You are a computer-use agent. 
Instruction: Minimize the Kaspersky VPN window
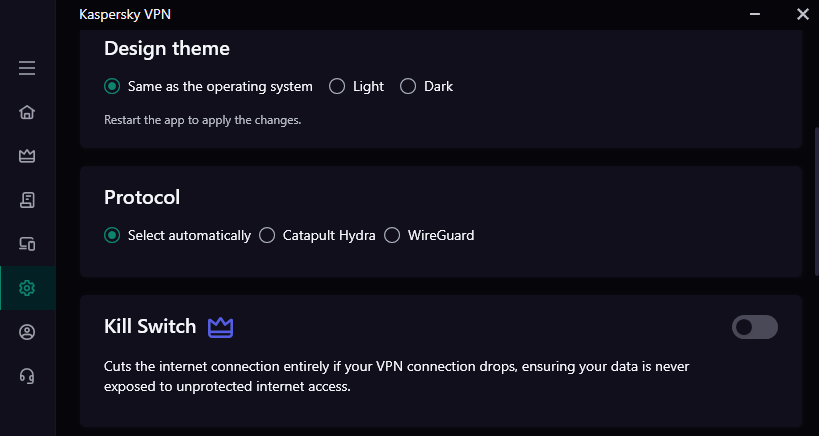pos(755,14)
